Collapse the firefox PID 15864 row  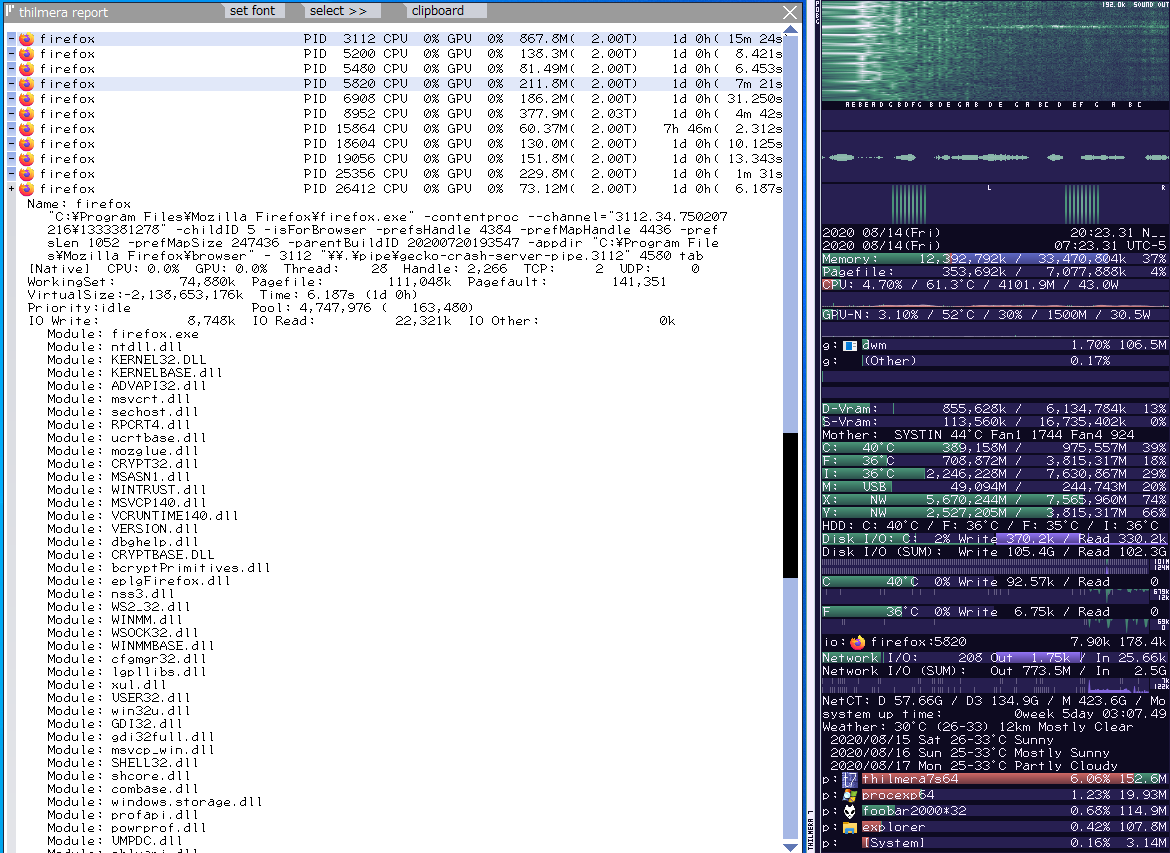[x=11, y=128]
